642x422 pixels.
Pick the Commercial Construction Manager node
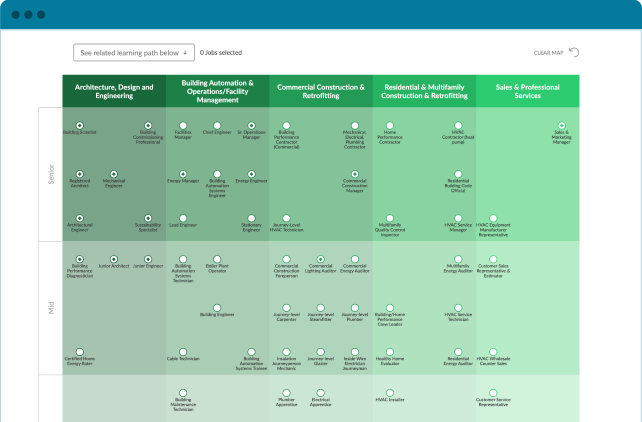tap(354, 173)
